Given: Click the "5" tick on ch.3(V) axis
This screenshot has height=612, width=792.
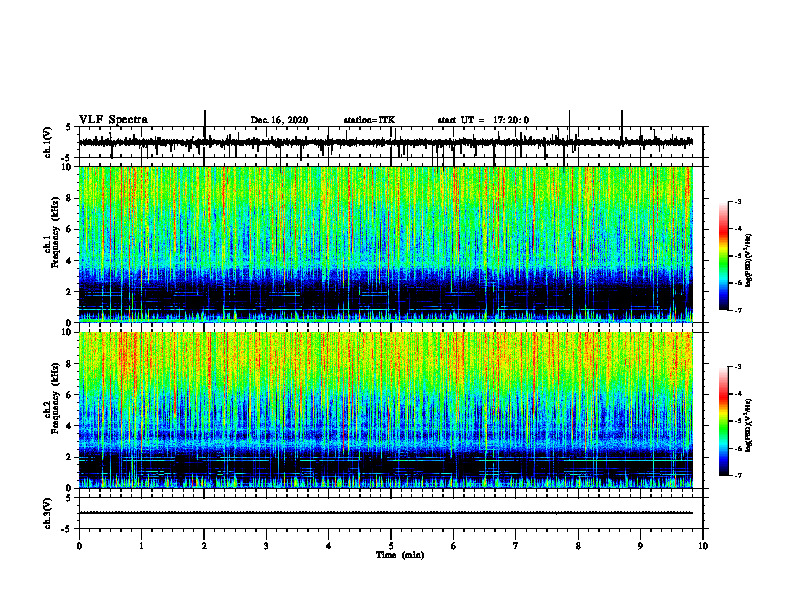Looking at the screenshot, I should coord(68,497).
